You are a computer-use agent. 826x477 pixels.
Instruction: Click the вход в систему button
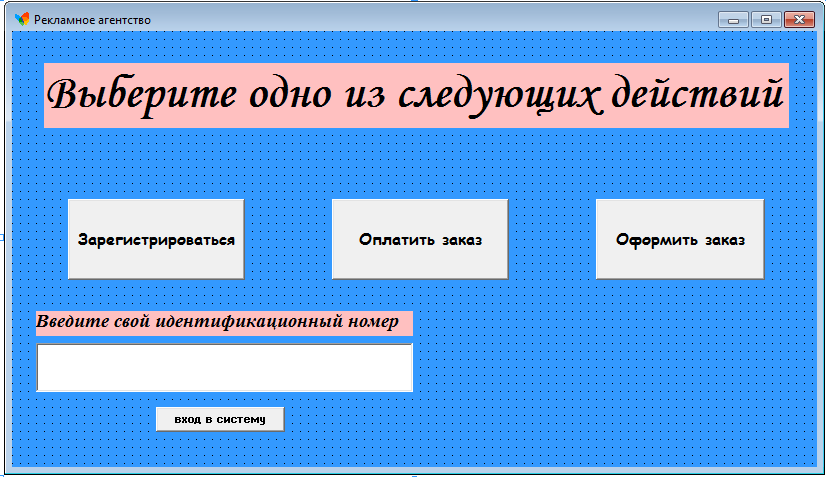[220, 419]
